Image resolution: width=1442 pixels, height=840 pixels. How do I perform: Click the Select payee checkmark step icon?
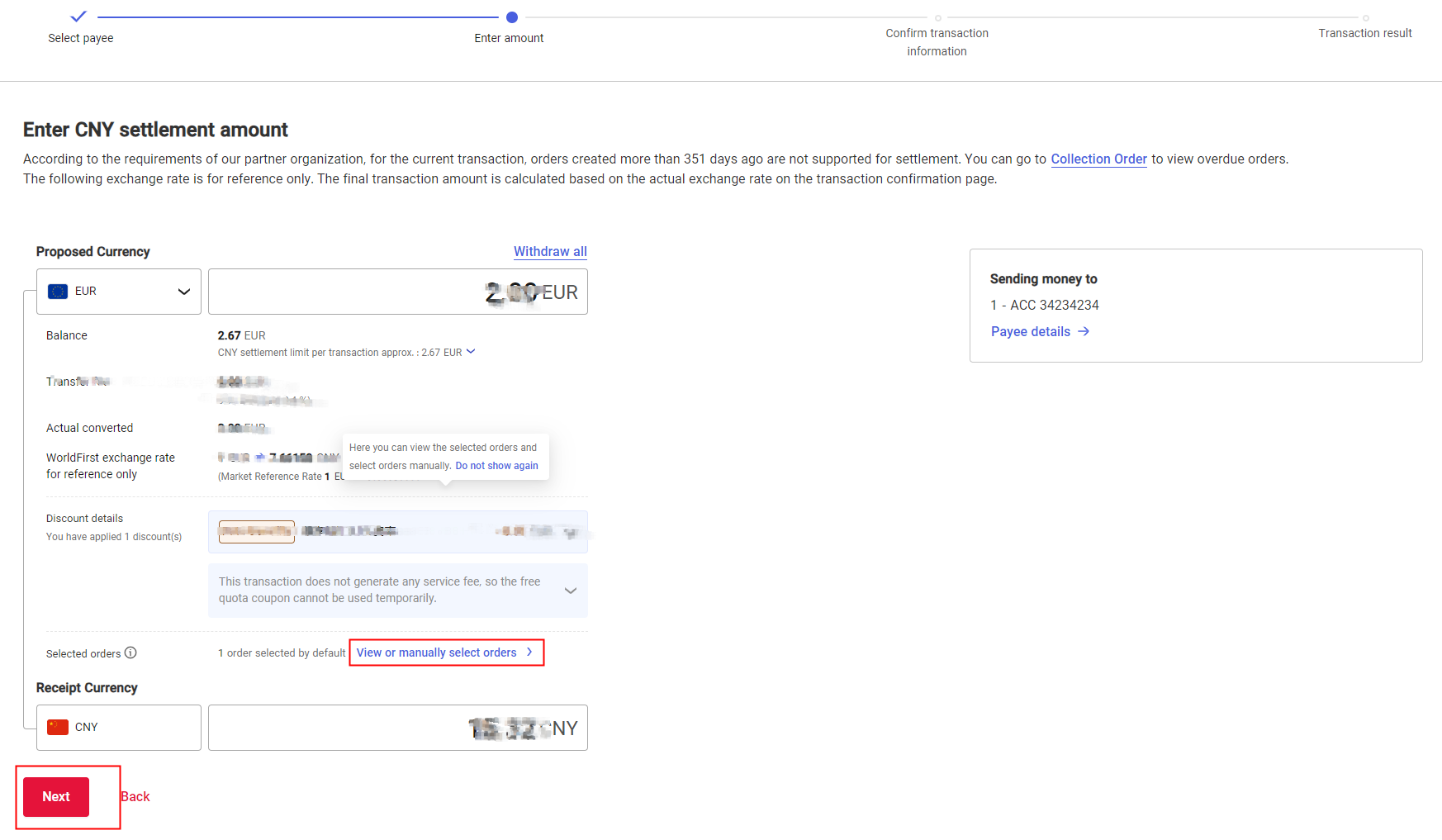(78, 17)
